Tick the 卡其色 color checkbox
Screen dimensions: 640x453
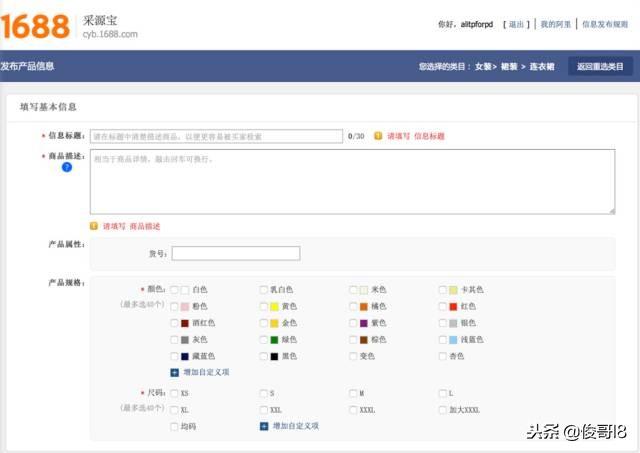coord(443,290)
